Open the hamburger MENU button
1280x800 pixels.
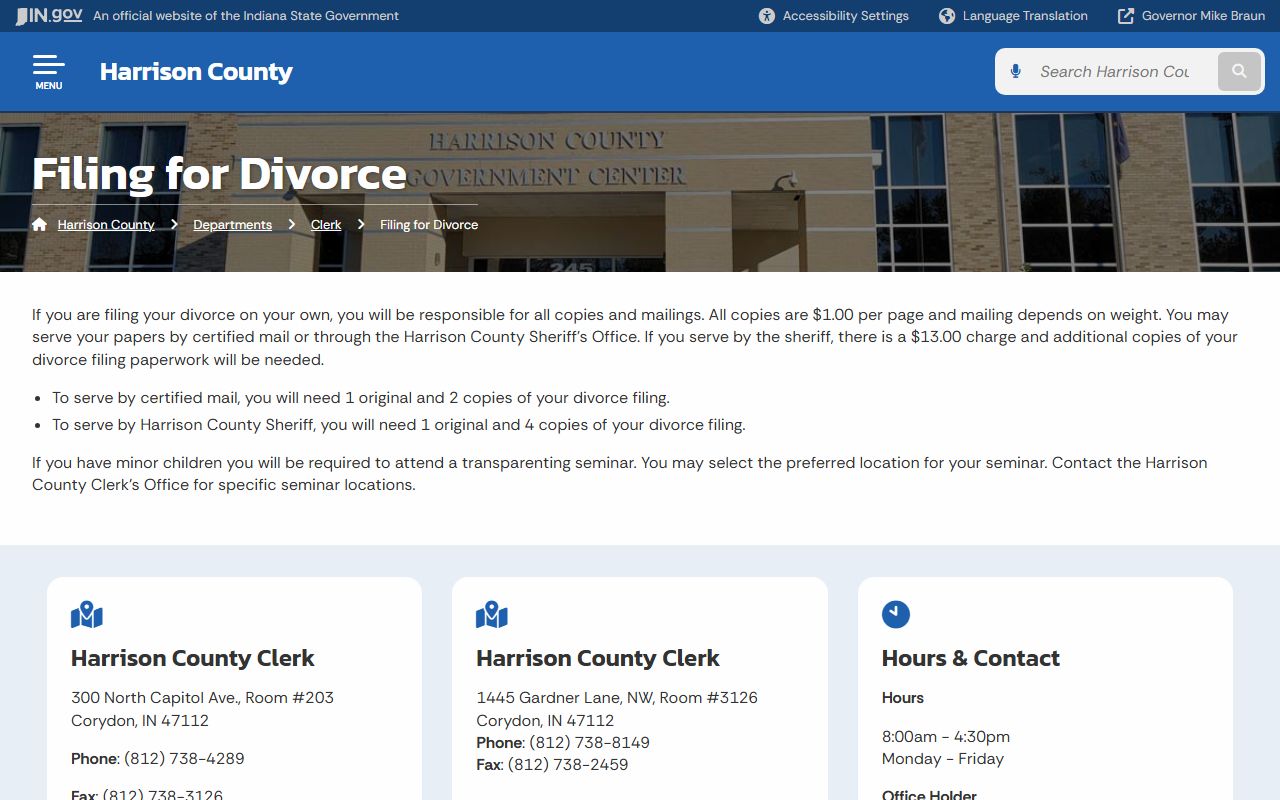coord(48,72)
